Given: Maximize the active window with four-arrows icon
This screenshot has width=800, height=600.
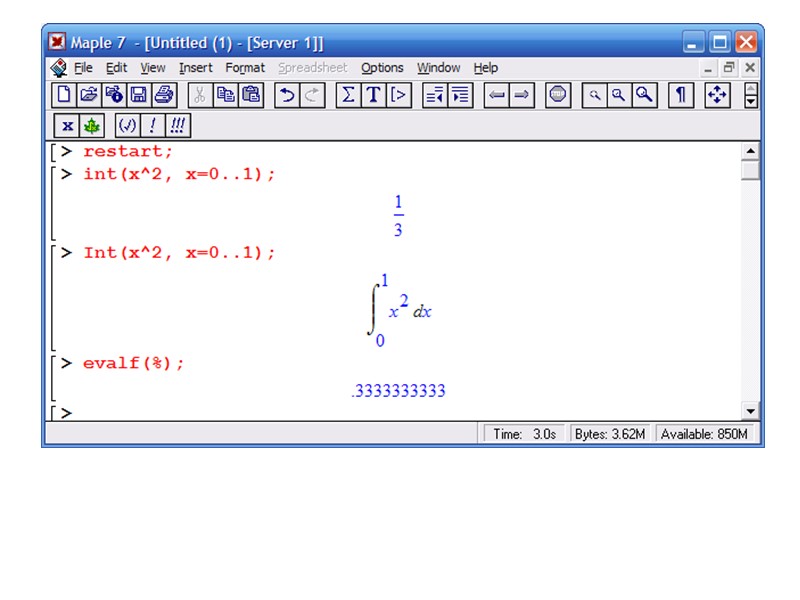Looking at the screenshot, I should pos(717,95).
